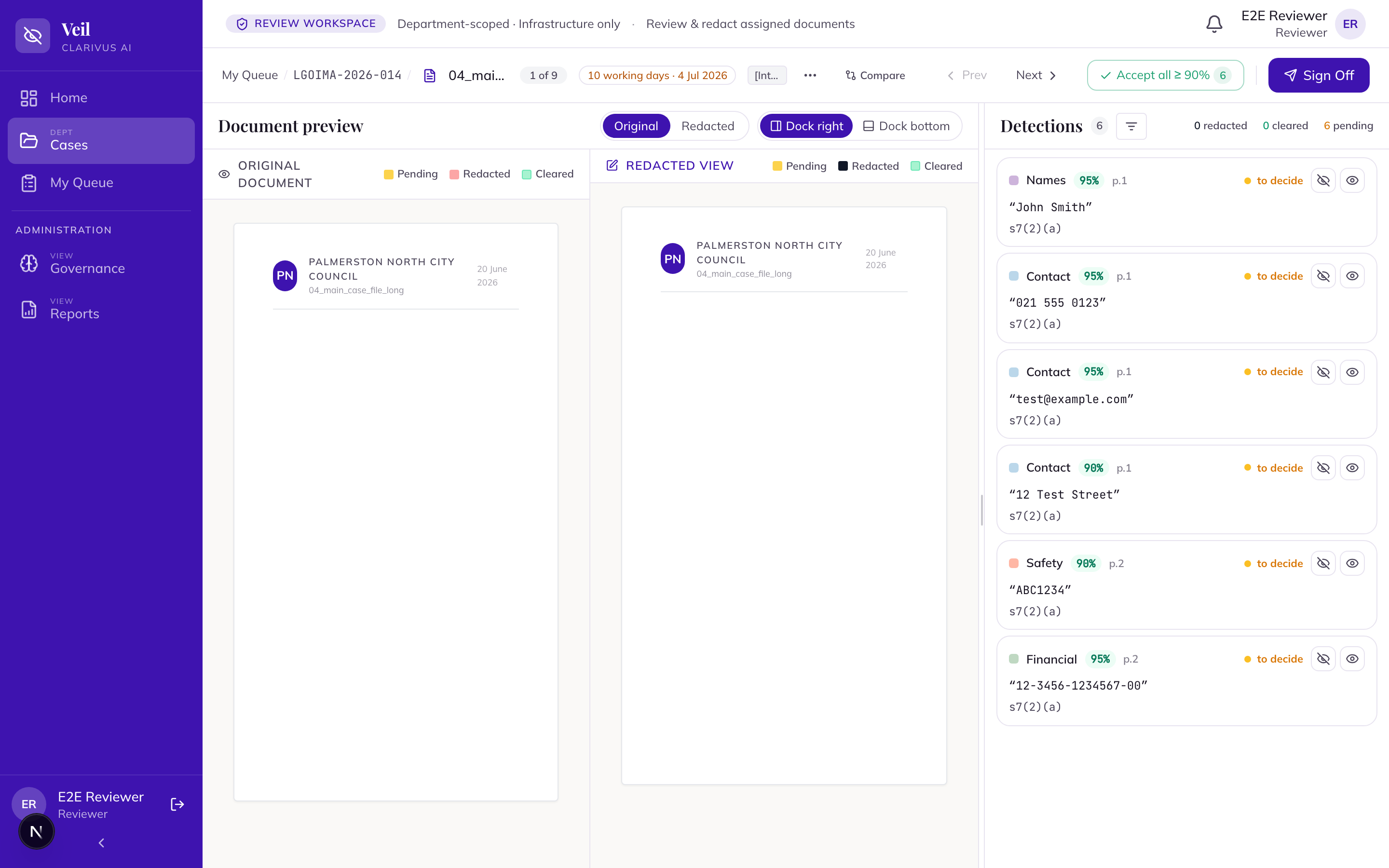Click Accept all ≥ 90%
The image size is (1389, 868).
(1165, 75)
